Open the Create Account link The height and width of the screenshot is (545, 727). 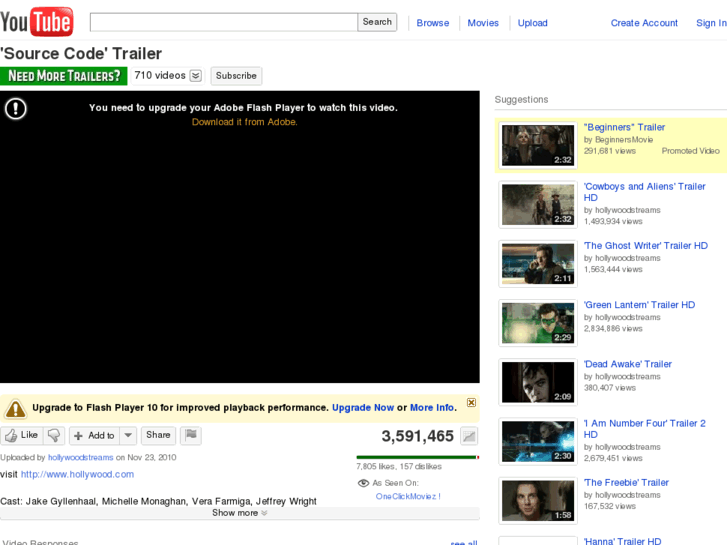pyautogui.click(x=644, y=23)
